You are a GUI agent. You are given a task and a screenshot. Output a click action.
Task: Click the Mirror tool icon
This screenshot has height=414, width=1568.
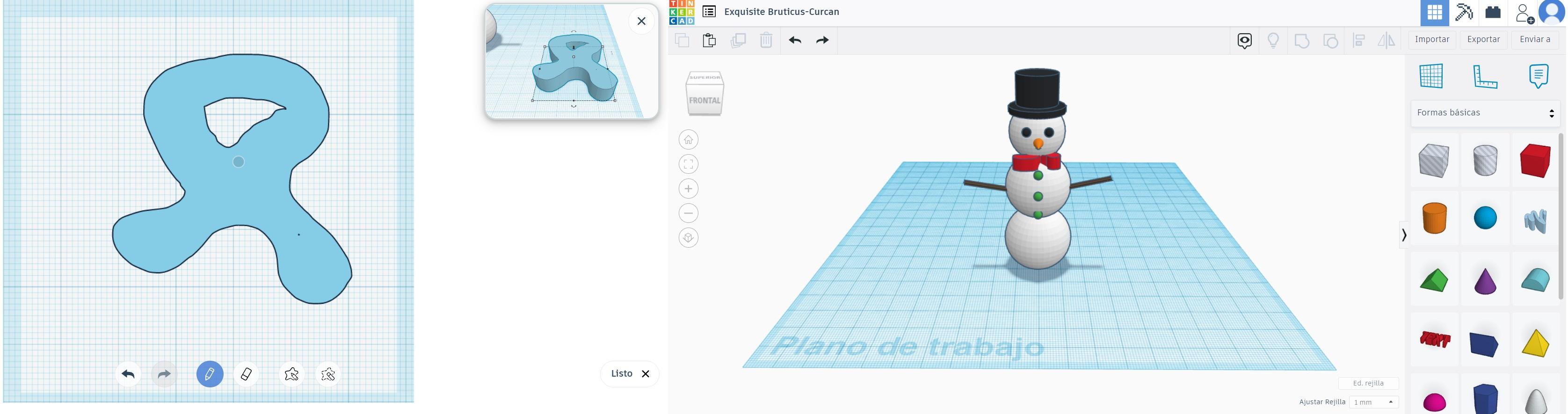pyautogui.click(x=1386, y=41)
